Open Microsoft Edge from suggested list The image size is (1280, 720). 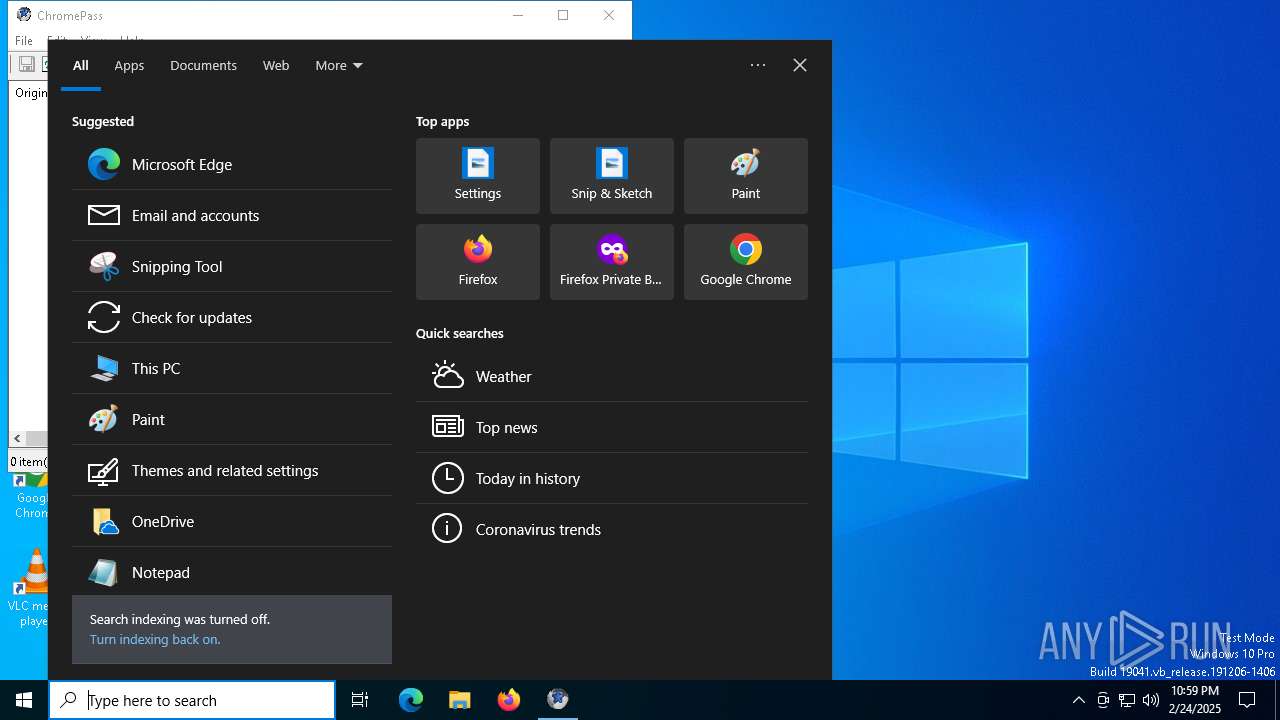(232, 164)
